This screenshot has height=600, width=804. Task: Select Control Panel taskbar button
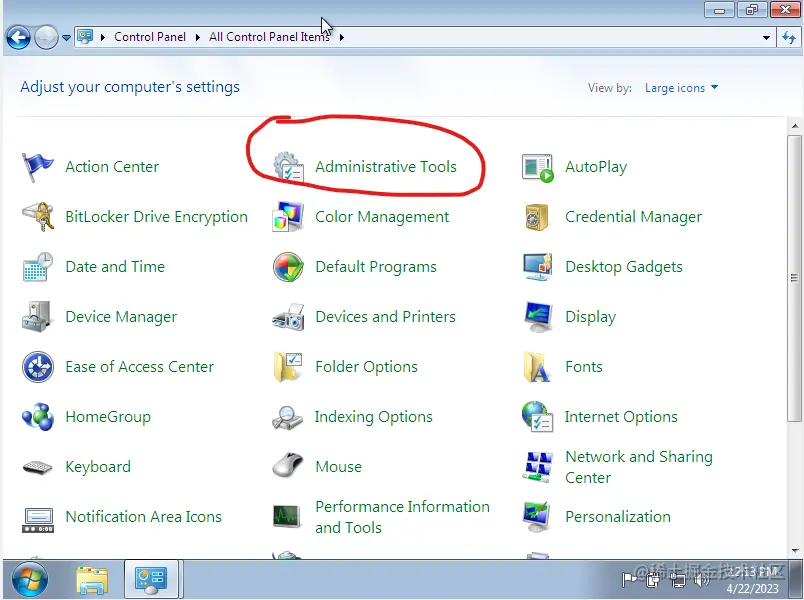pos(151,579)
